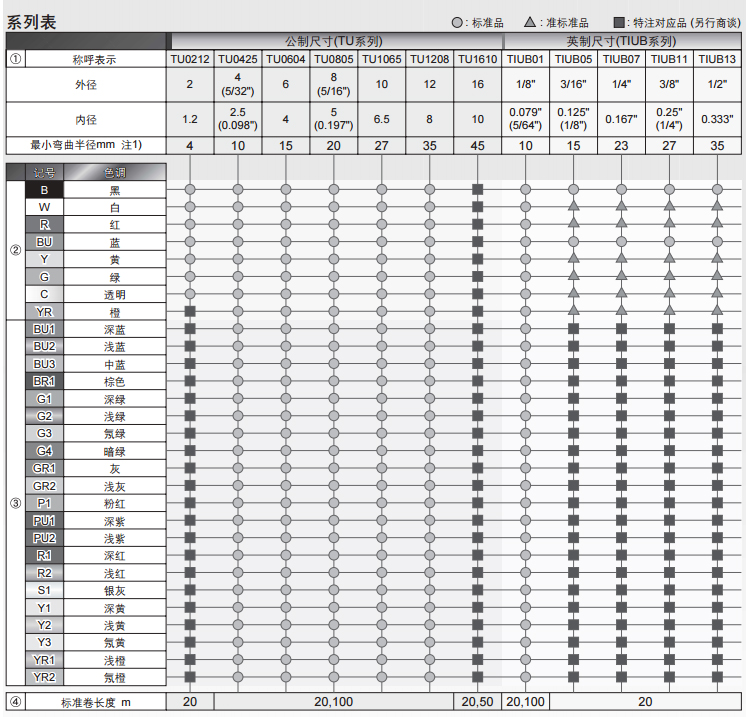Click the 20,50 roll length cell
This screenshot has height=717, width=750.
point(477,702)
